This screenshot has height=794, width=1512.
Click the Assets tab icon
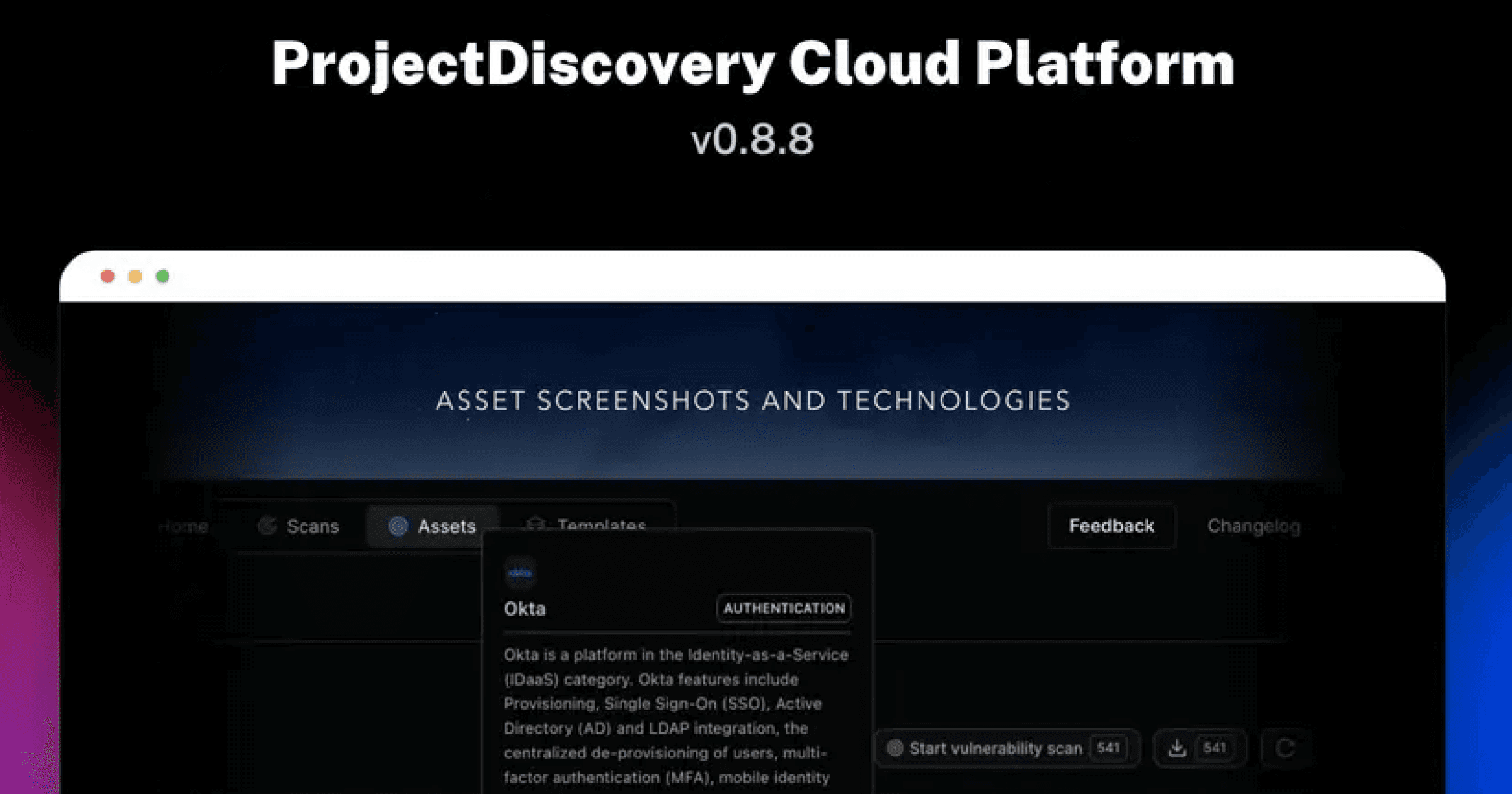coord(398,526)
